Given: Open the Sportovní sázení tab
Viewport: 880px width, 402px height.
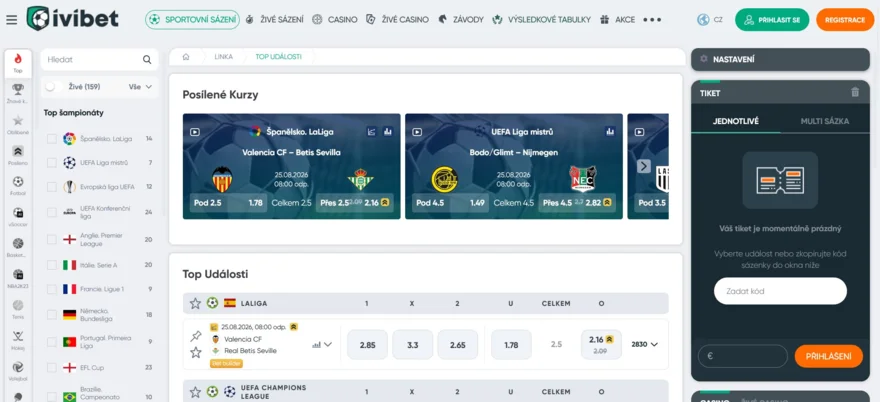Looking at the screenshot, I should pyautogui.click(x=192, y=20).
